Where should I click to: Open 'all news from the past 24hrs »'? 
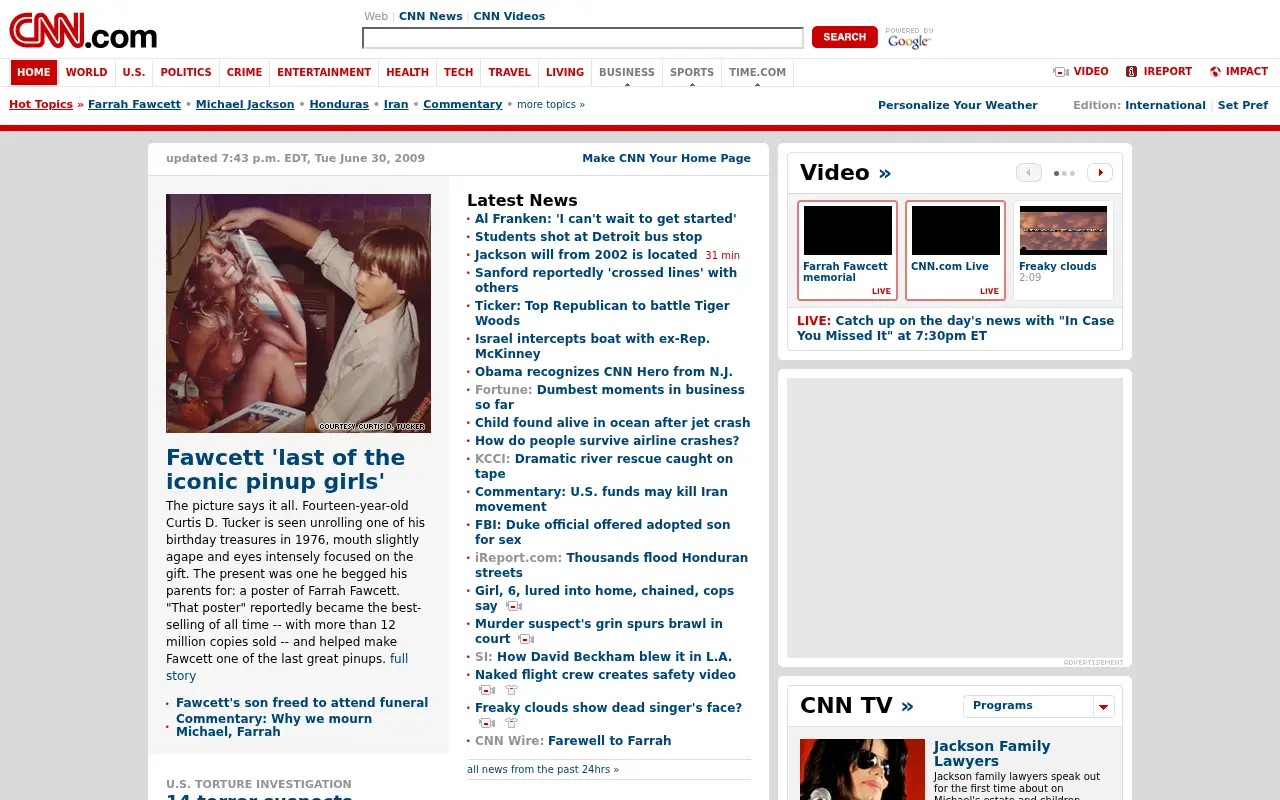coord(543,769)
